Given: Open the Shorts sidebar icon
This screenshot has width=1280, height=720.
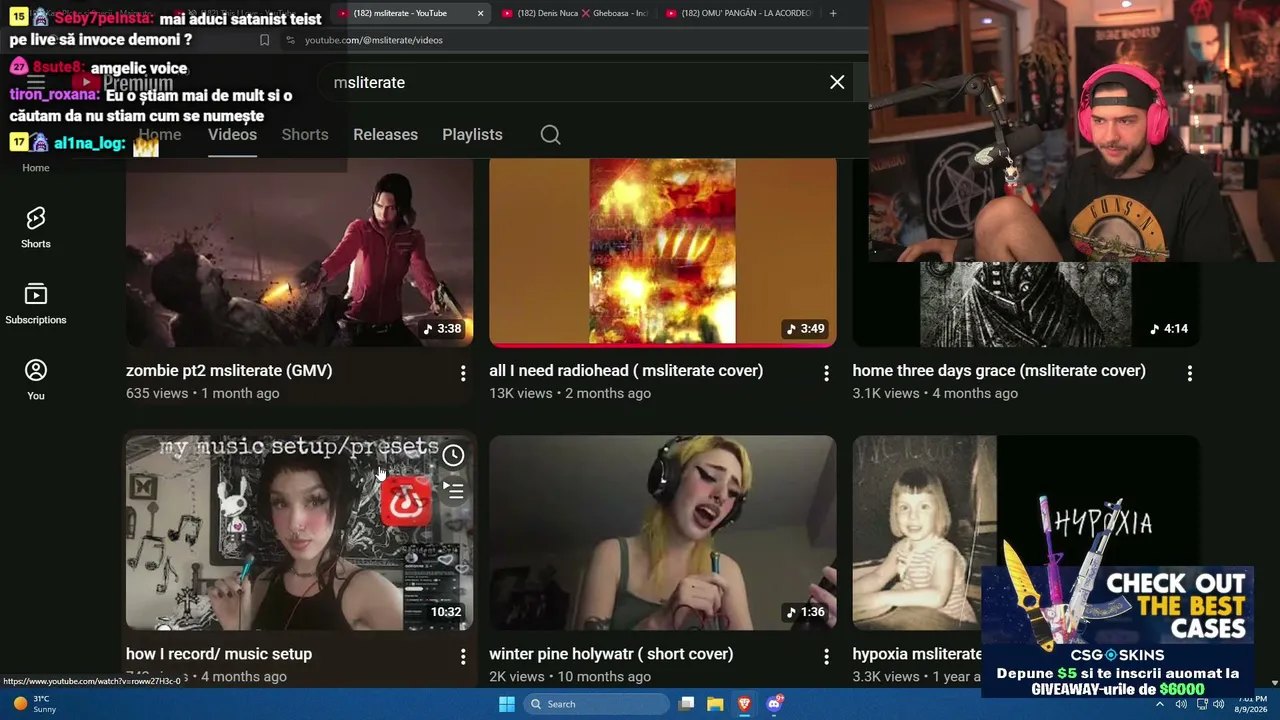Looking at the screenshot, I should click(36, 227).
